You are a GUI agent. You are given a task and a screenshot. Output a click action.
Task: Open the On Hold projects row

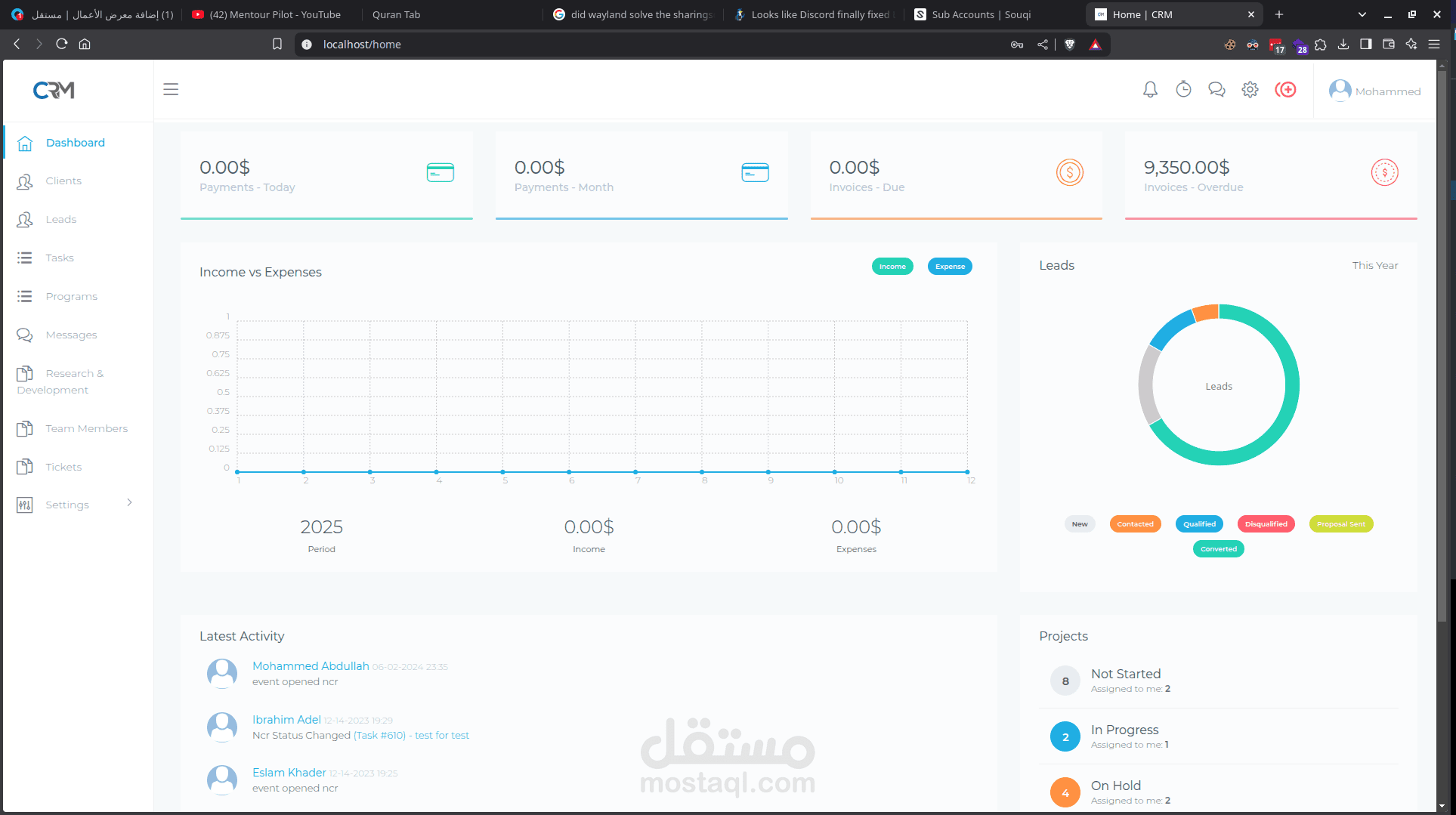pos(1219,792)
